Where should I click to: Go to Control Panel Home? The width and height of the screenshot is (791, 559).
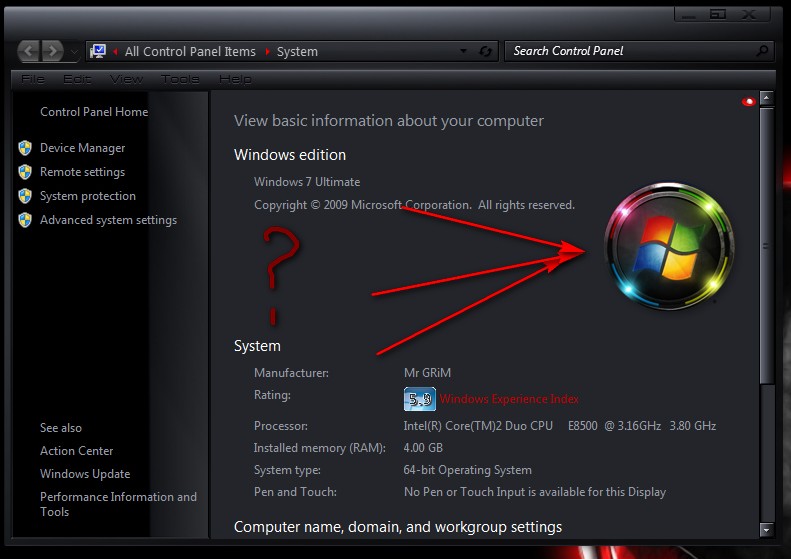click(x=94, y=111)
